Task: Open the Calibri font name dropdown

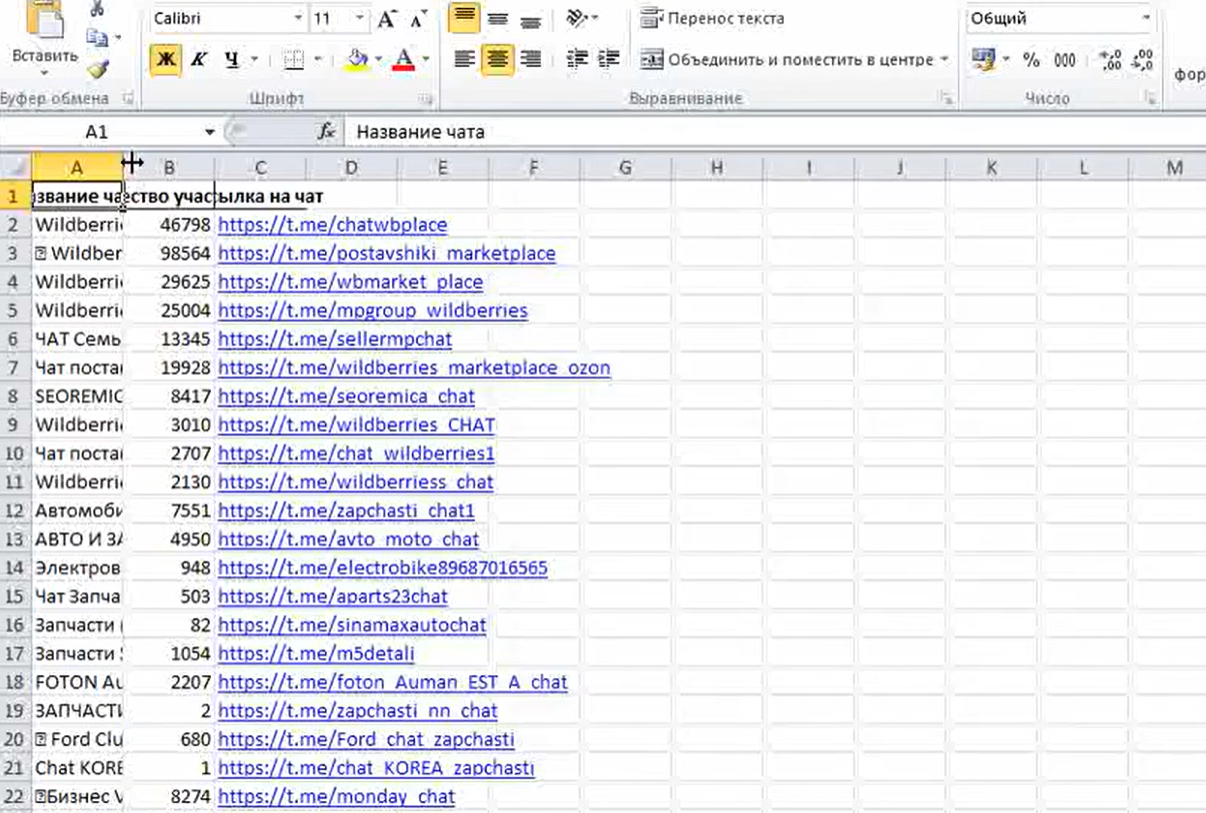Action: (298, 19)
